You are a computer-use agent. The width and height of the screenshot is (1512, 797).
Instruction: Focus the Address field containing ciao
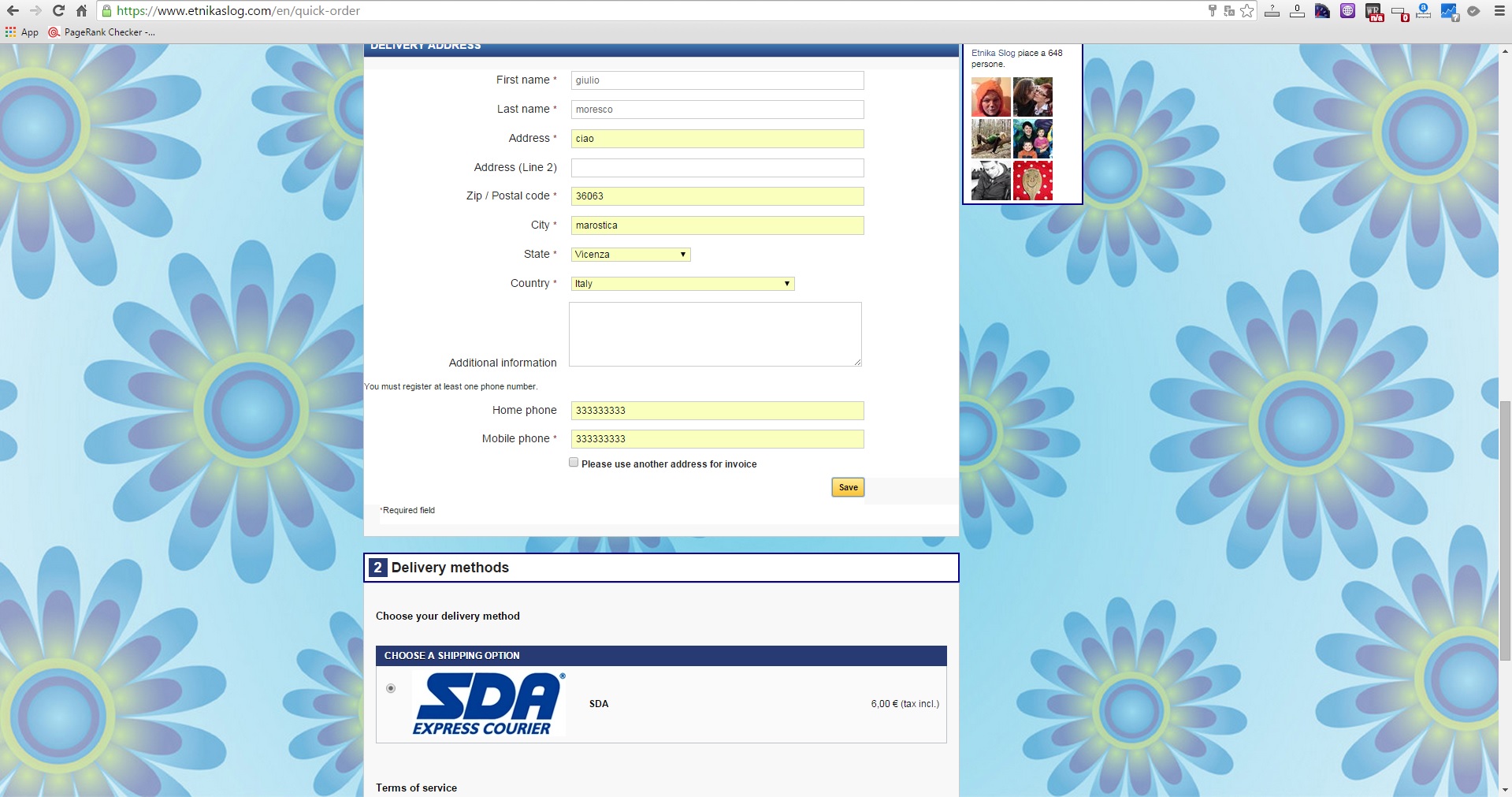(x=717, y=139)
